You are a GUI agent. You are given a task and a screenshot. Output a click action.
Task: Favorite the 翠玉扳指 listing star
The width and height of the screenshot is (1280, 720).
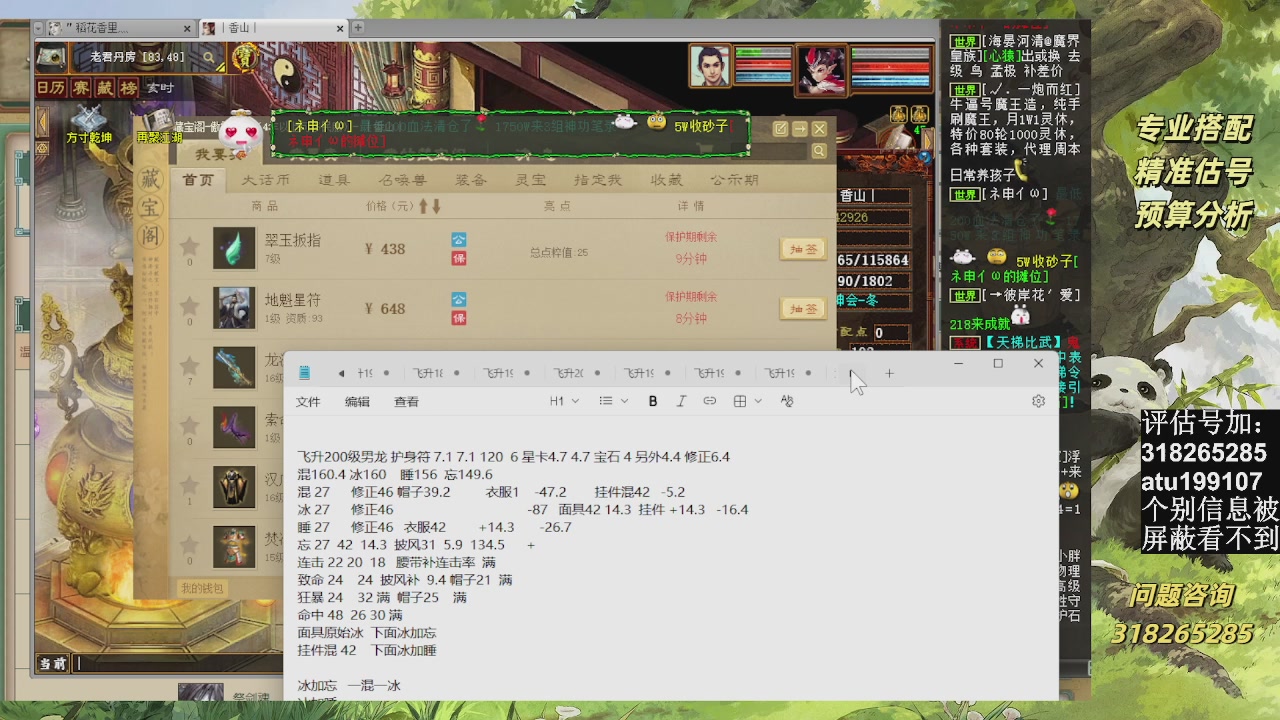point(190,246)
